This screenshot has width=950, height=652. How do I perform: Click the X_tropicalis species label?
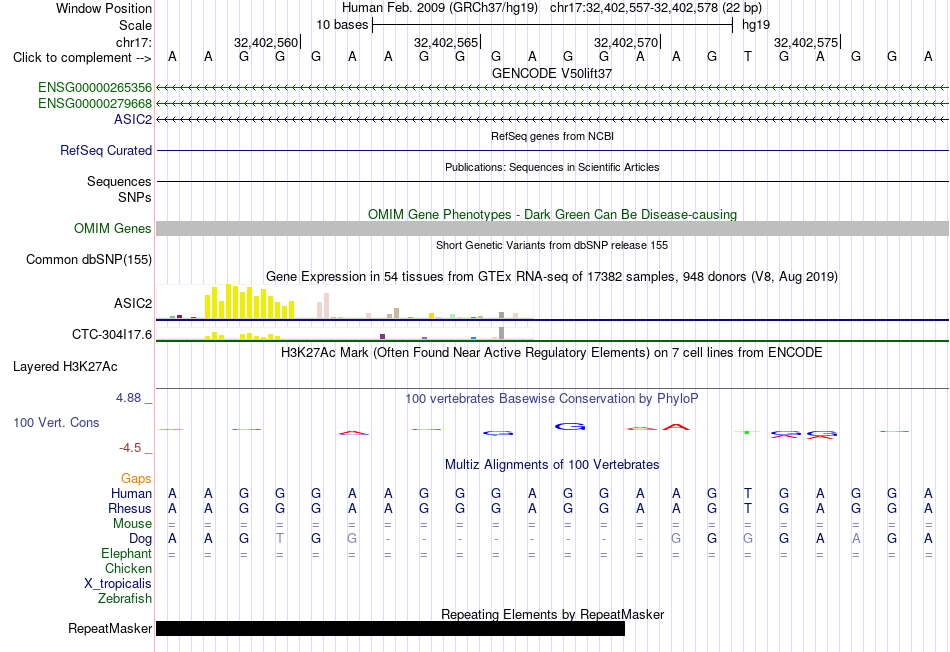coord(118,584)
